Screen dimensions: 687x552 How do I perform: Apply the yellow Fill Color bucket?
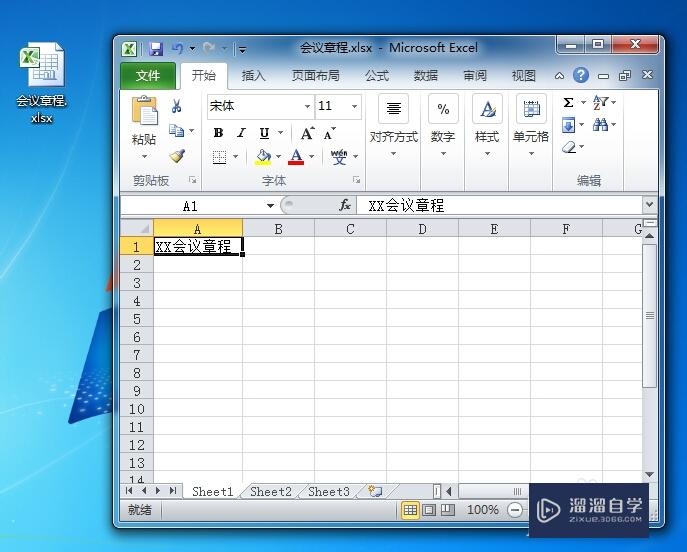point(263,156)
